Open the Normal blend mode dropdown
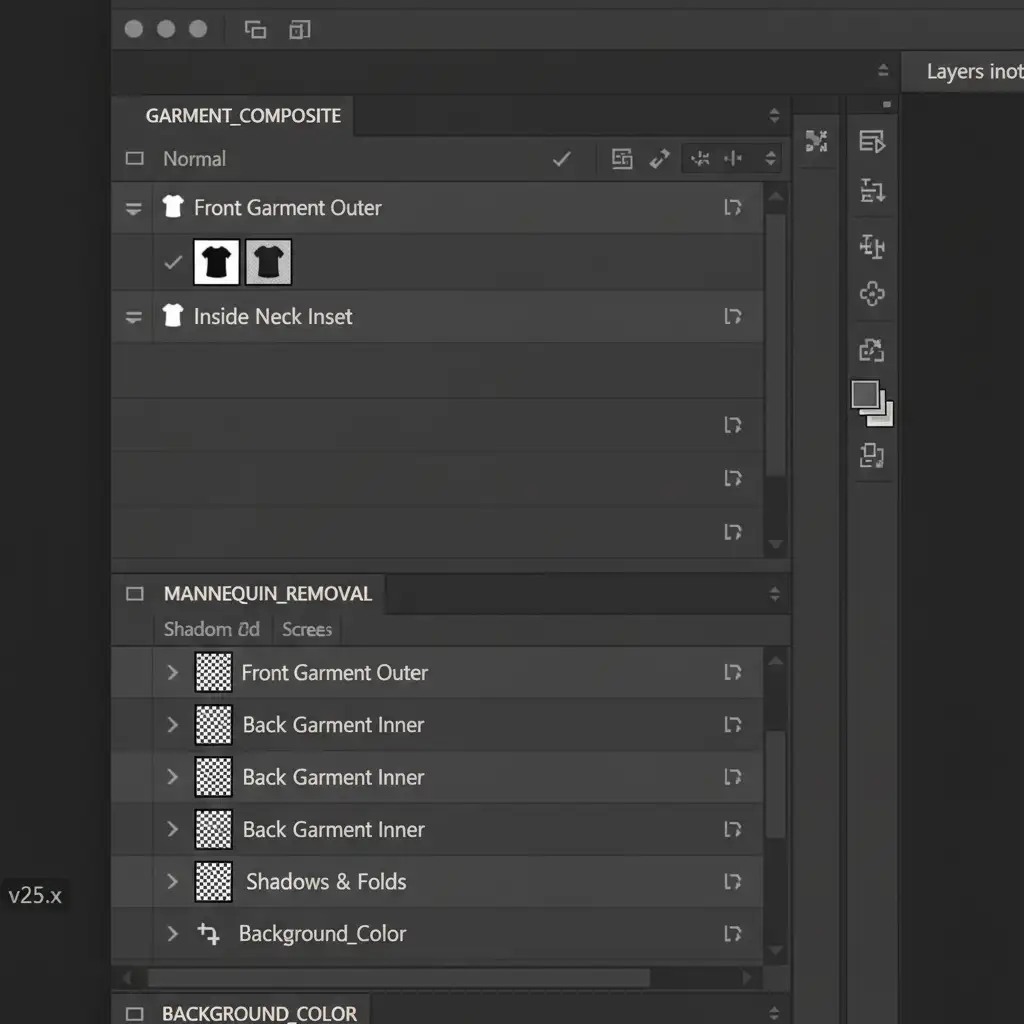 point(195,159)
